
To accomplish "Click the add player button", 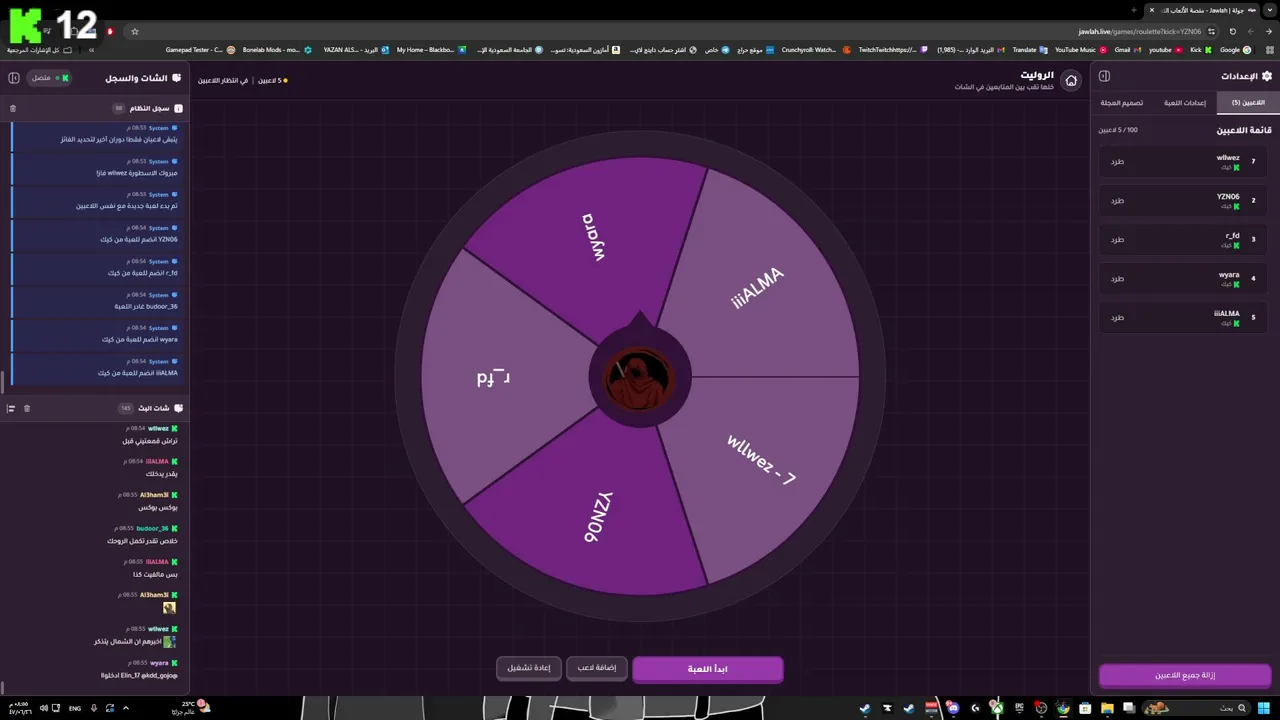I will coord(597,668).
